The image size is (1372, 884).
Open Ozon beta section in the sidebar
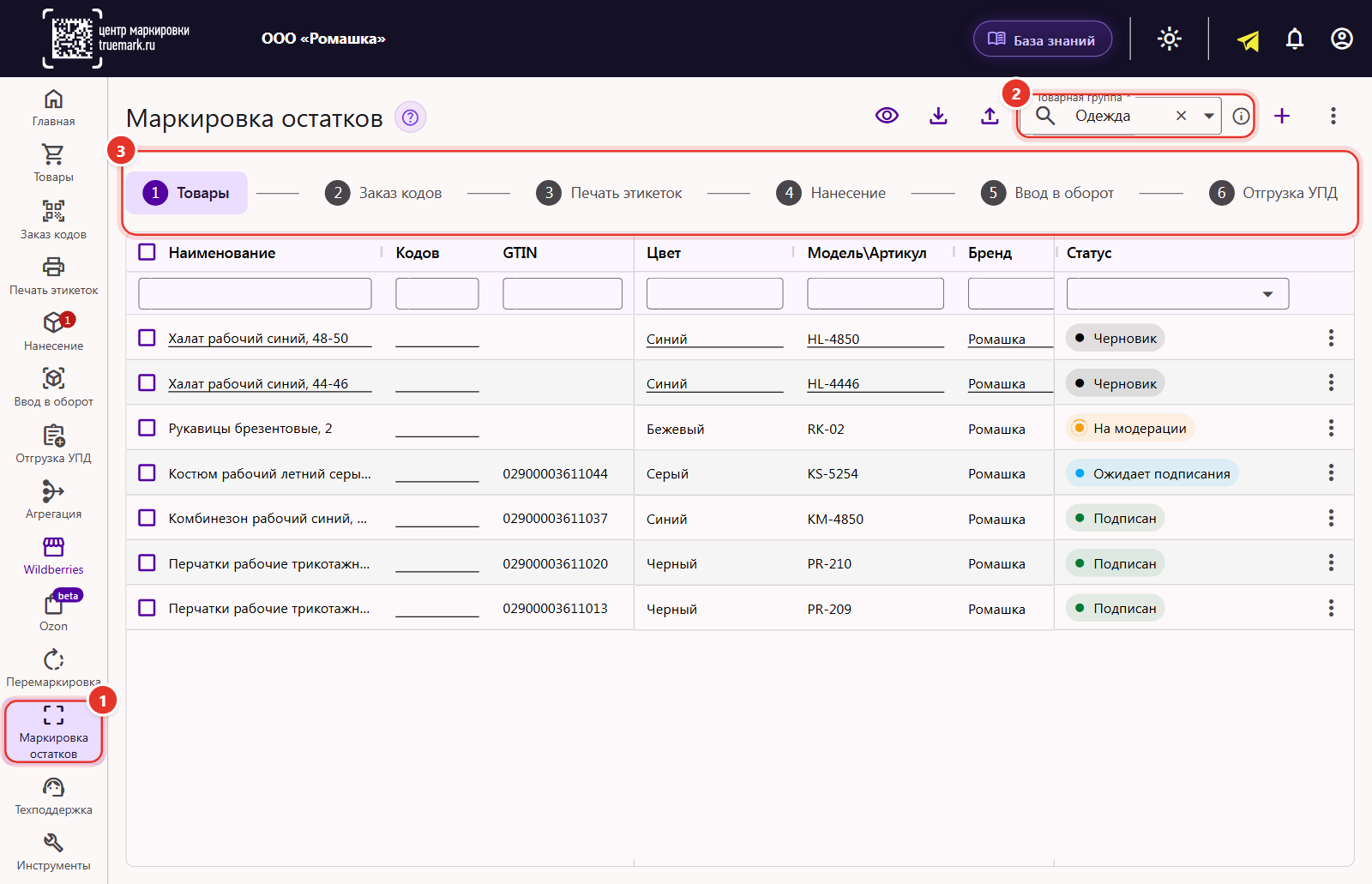[53, 611]
